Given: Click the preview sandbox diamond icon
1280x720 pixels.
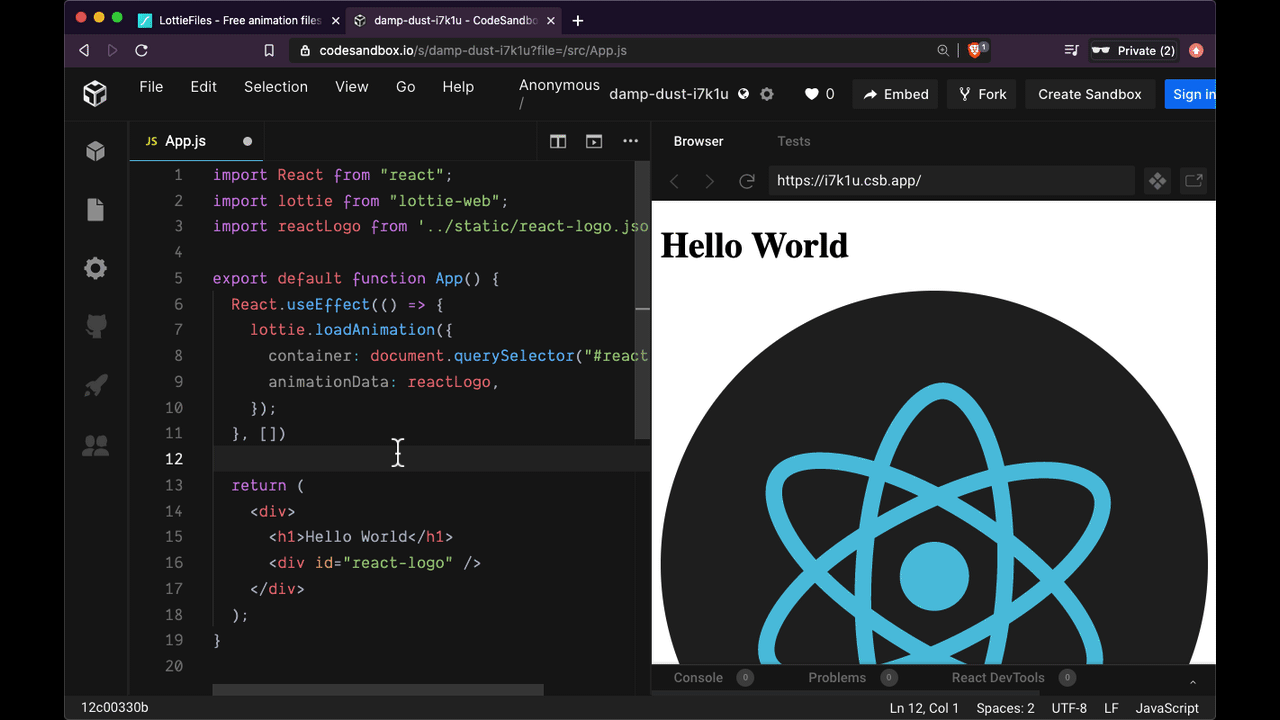Looking at the screenshot, I should coord(1157,181).
